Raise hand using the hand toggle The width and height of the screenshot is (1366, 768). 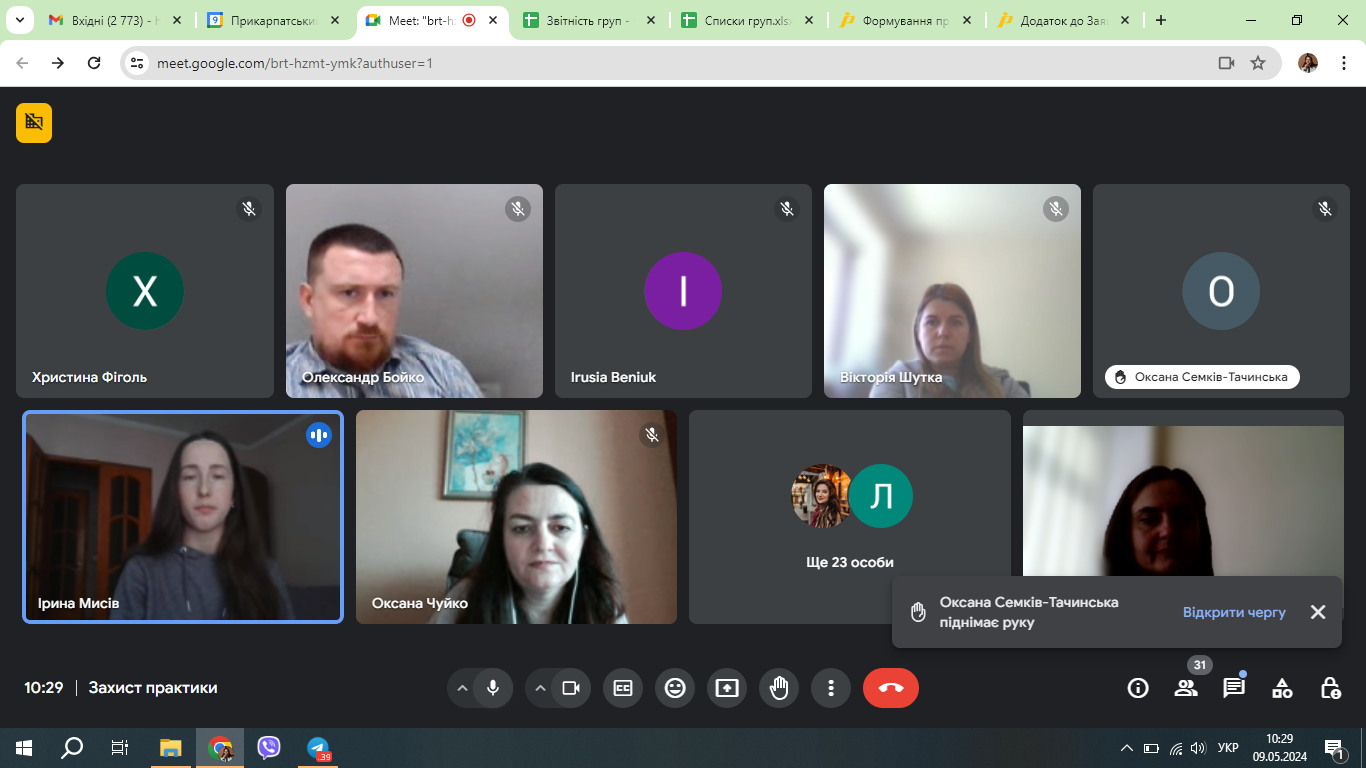[x=779, y=688]
